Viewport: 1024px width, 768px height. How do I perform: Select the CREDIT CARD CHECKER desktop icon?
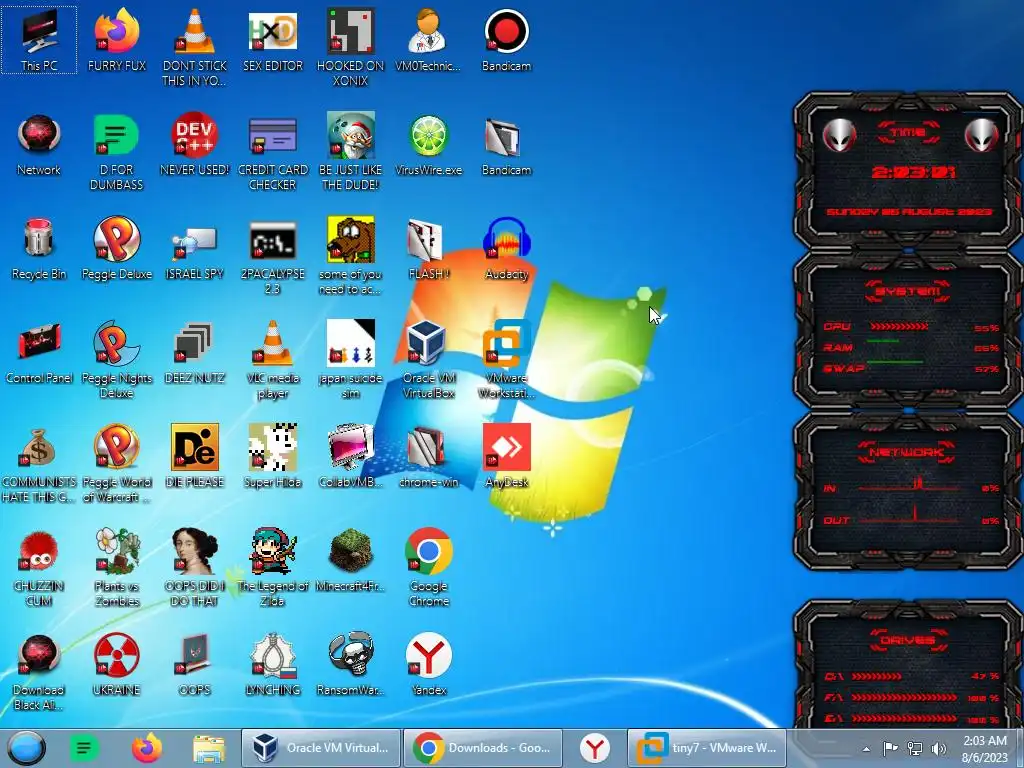(x=272, y=152)
